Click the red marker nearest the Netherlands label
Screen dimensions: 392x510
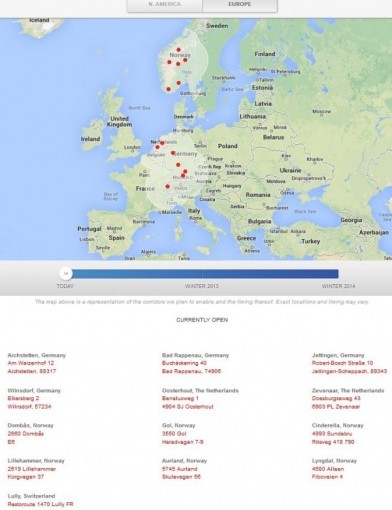[162, 143]
